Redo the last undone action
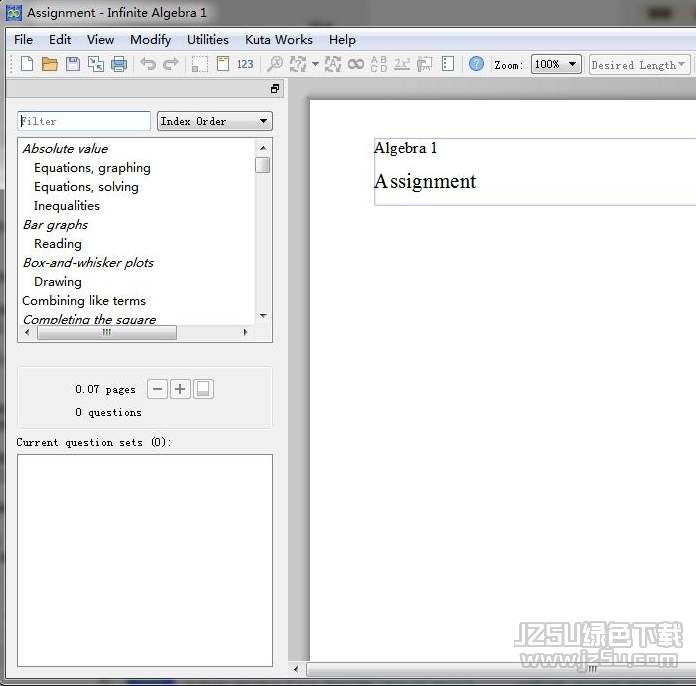This screenshot has height=686, width=696. [x=171, y=64]
